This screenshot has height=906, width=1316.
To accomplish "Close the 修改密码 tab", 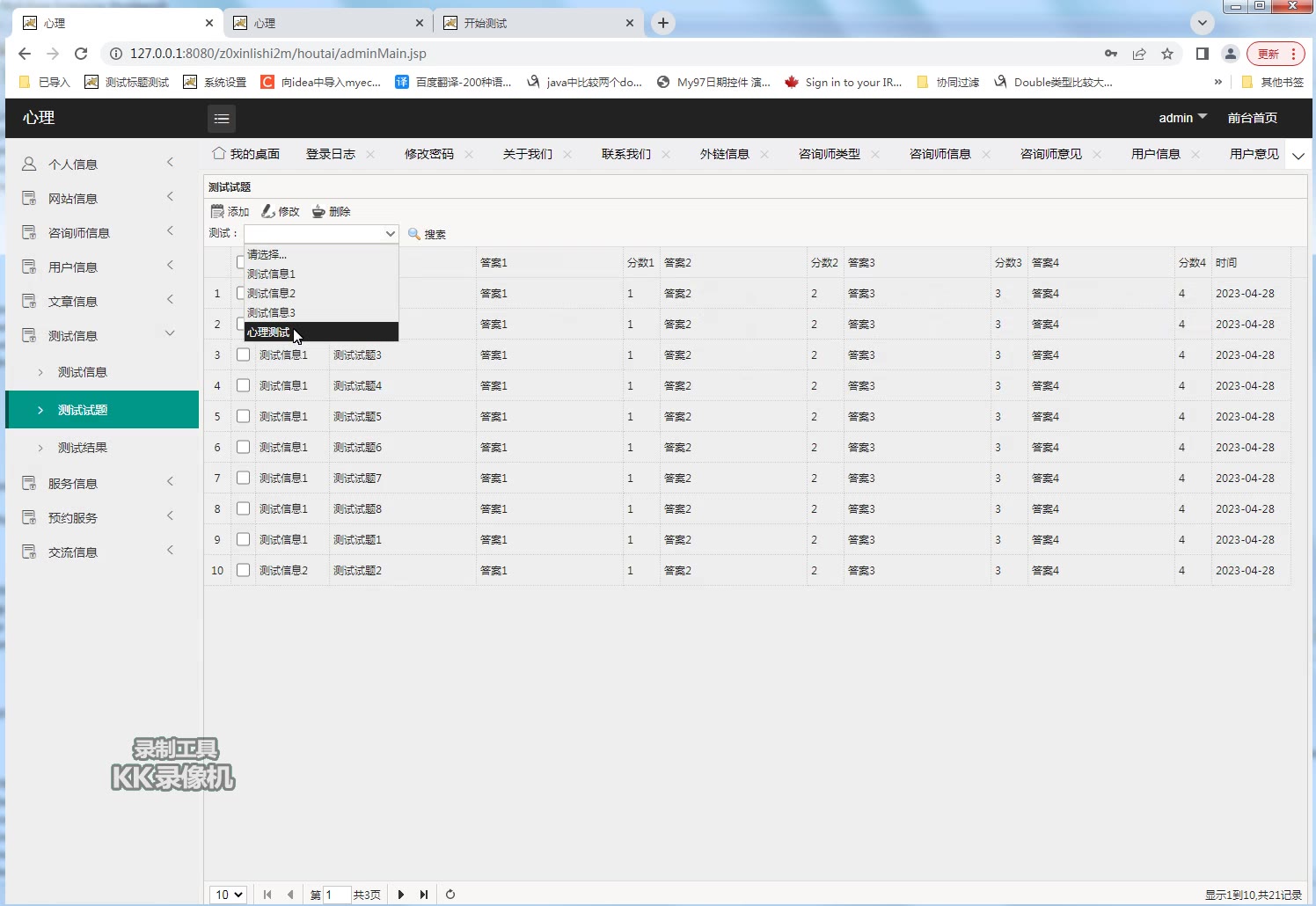I will coord(469,155).
